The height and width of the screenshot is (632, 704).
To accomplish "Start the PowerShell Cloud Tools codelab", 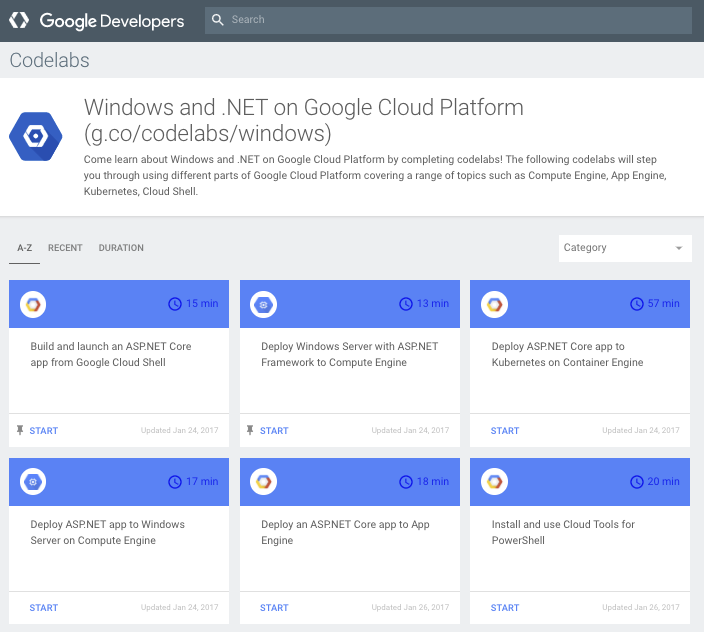I will click(x=505, y=608).
